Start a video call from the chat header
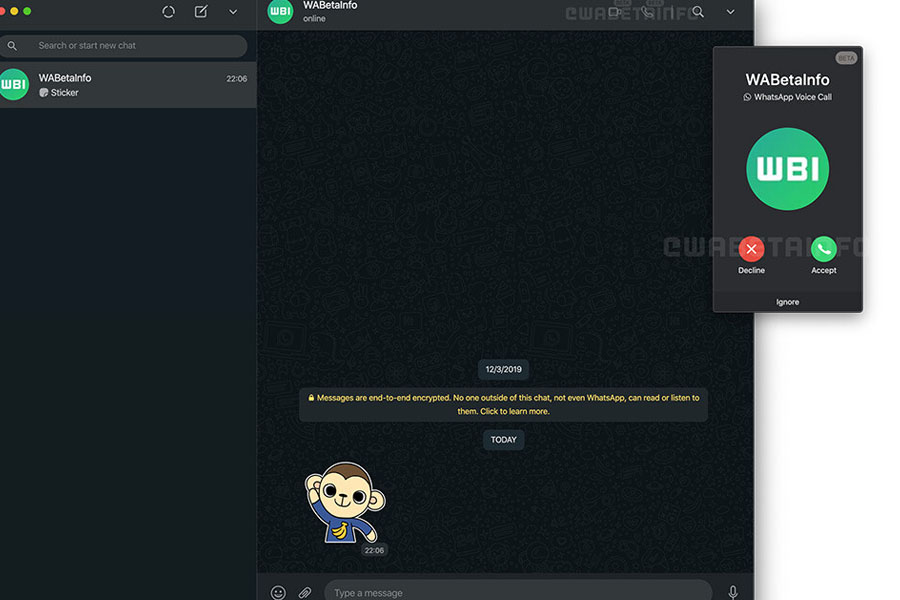The image size is (900, 600). (x=615, y=11)
